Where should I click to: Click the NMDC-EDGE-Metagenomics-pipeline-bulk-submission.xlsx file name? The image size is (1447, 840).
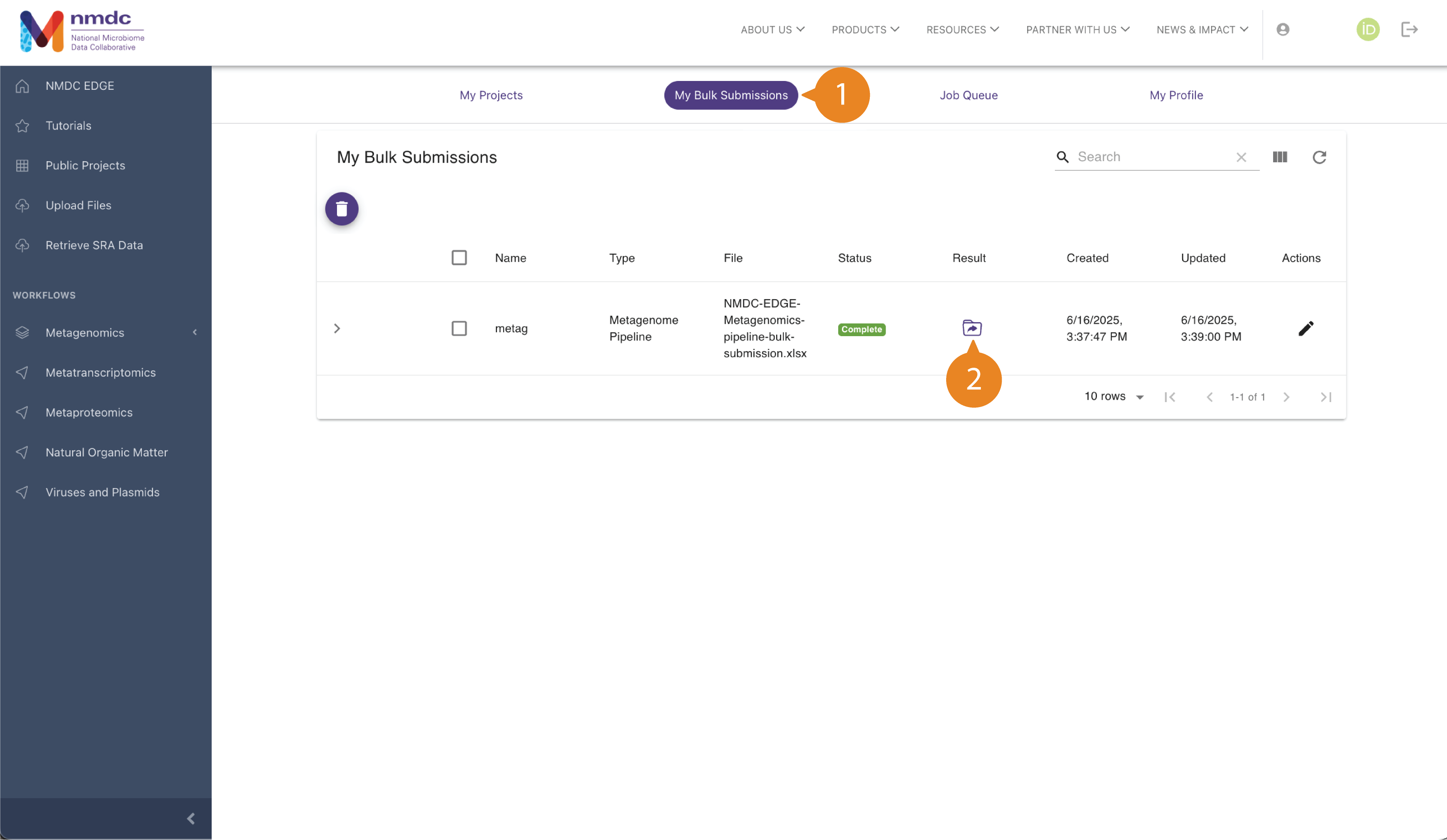(x=765, y=328)
